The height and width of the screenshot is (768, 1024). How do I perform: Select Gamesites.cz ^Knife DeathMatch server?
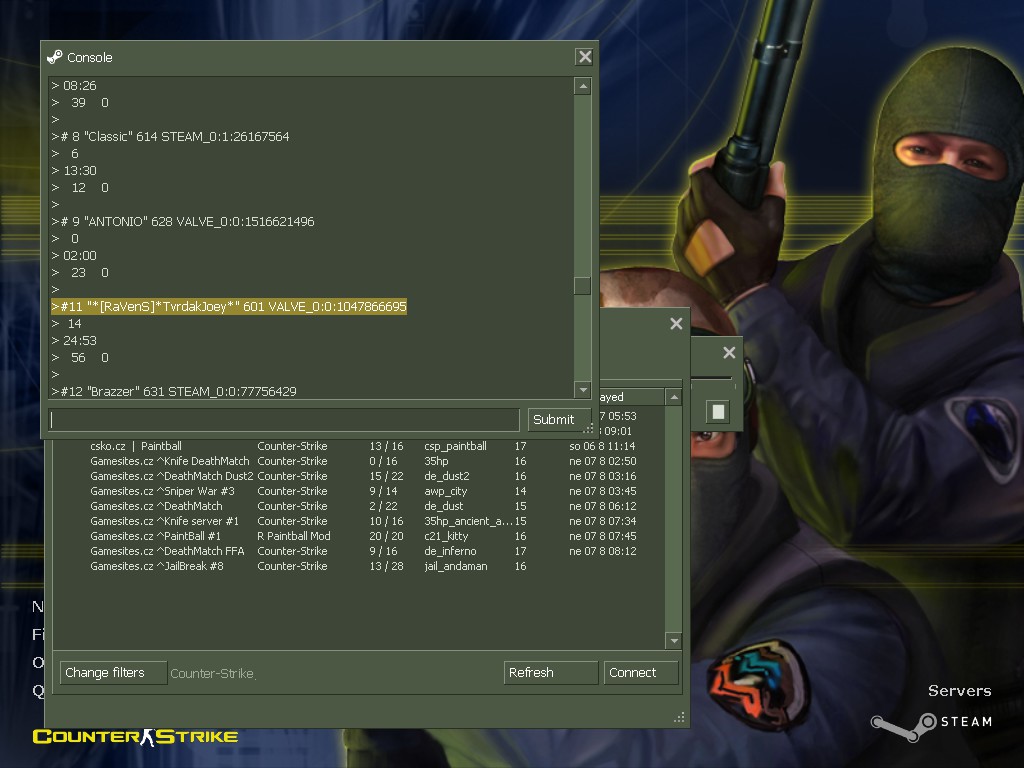pyautogui.click(x=359, y=461)
